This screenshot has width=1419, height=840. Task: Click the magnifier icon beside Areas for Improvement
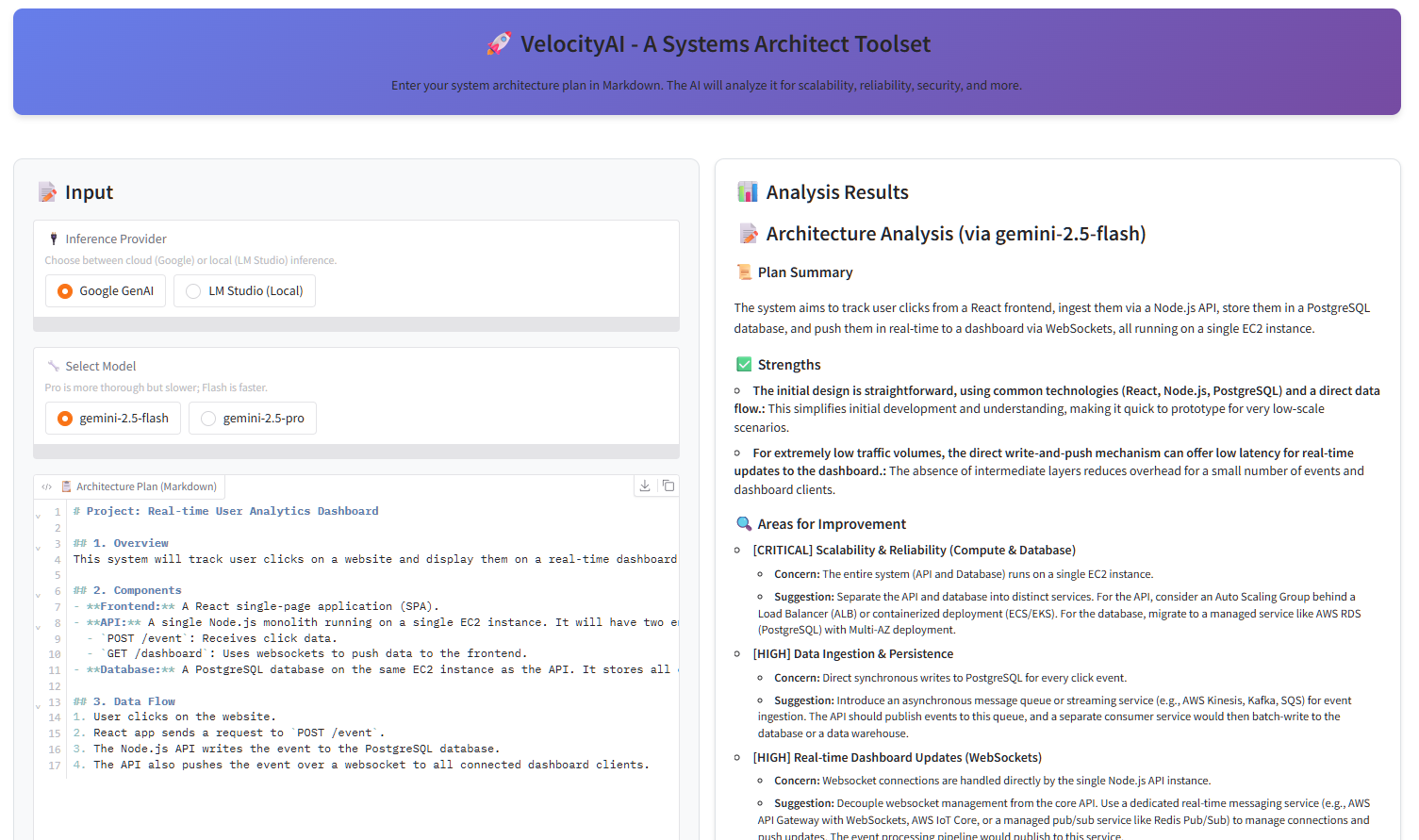pos(744,524)
